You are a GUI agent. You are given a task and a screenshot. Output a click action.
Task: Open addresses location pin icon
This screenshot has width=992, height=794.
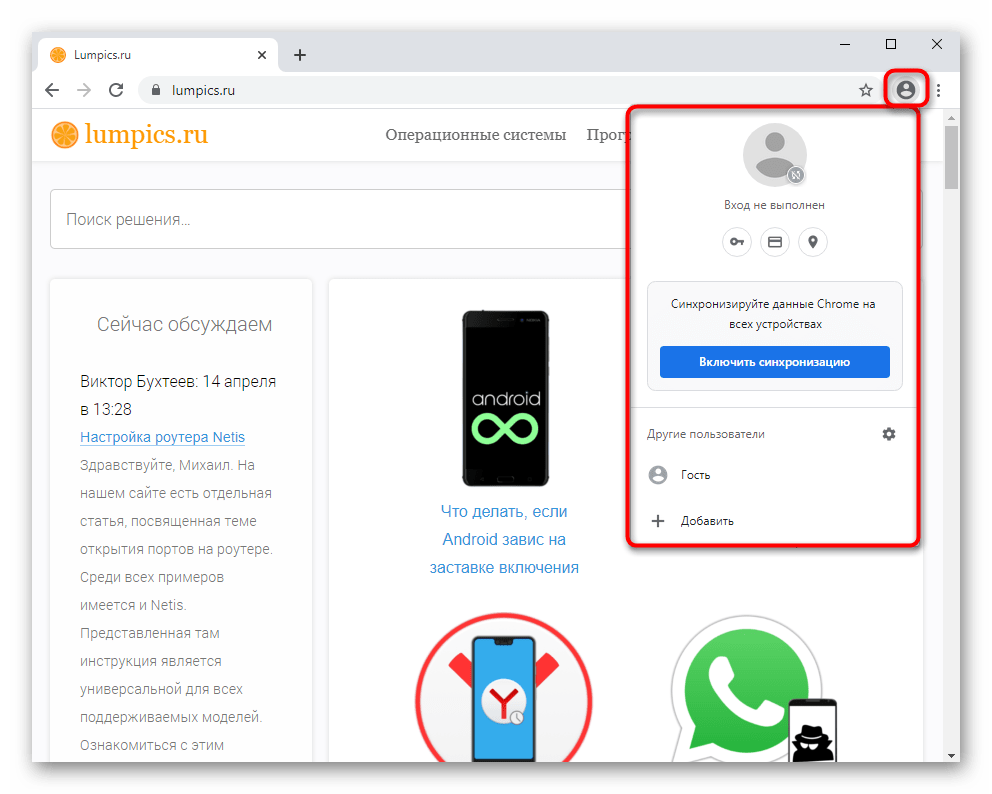[813, 242]
